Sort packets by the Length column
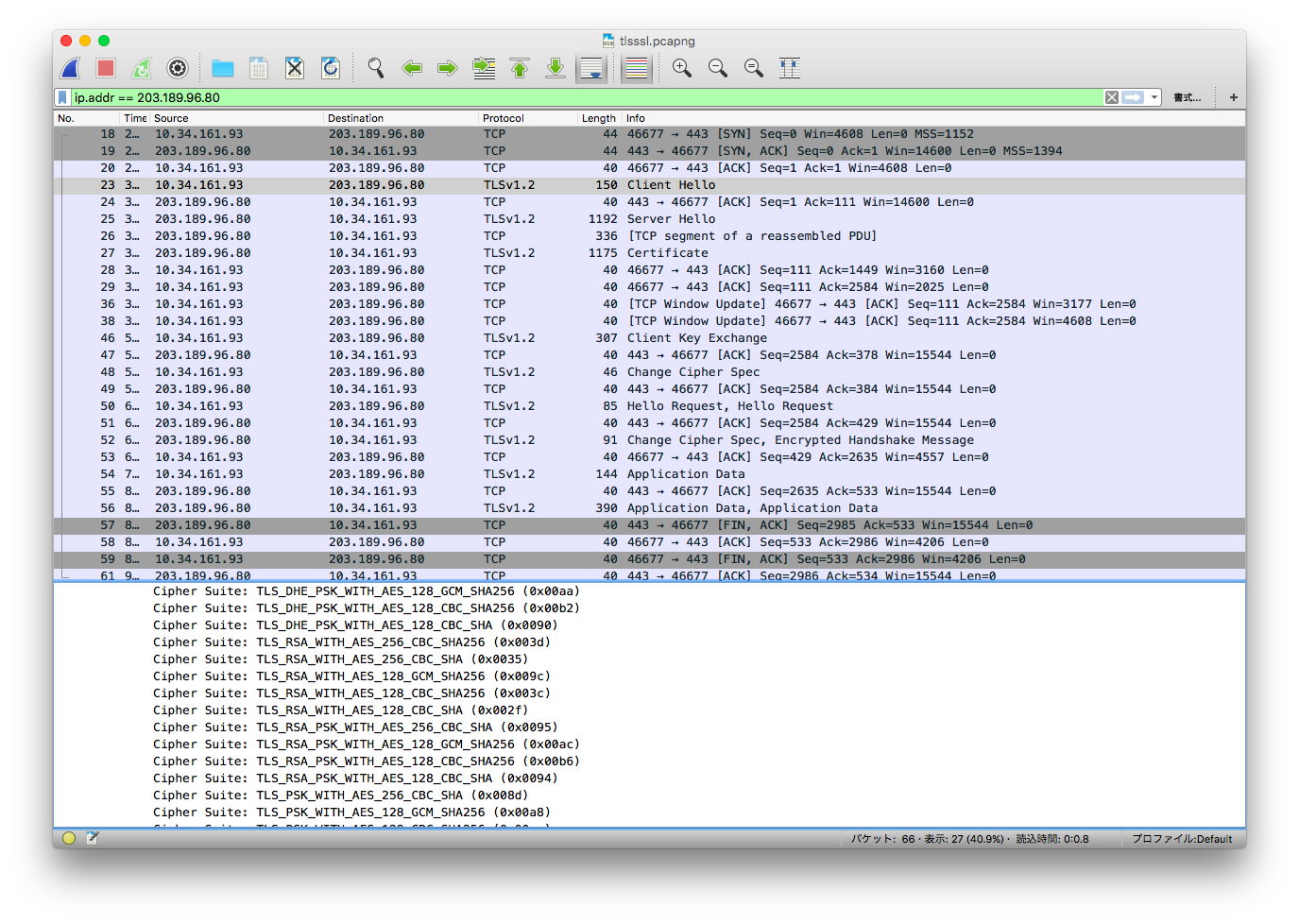 [599, 118]
